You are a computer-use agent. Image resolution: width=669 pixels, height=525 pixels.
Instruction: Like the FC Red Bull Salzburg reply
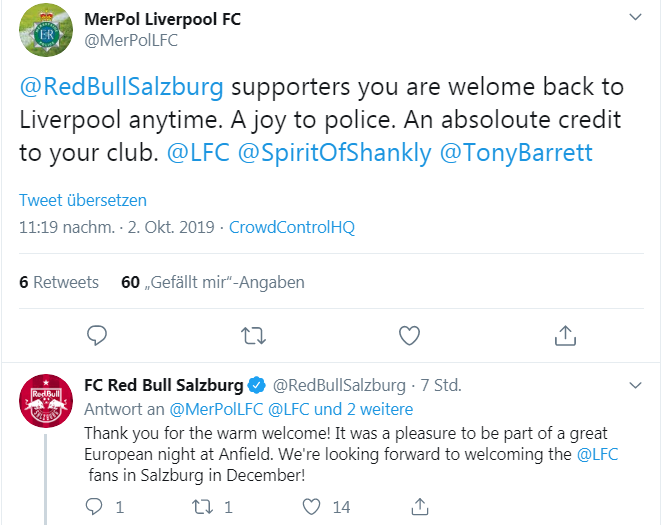pos(311,507)
